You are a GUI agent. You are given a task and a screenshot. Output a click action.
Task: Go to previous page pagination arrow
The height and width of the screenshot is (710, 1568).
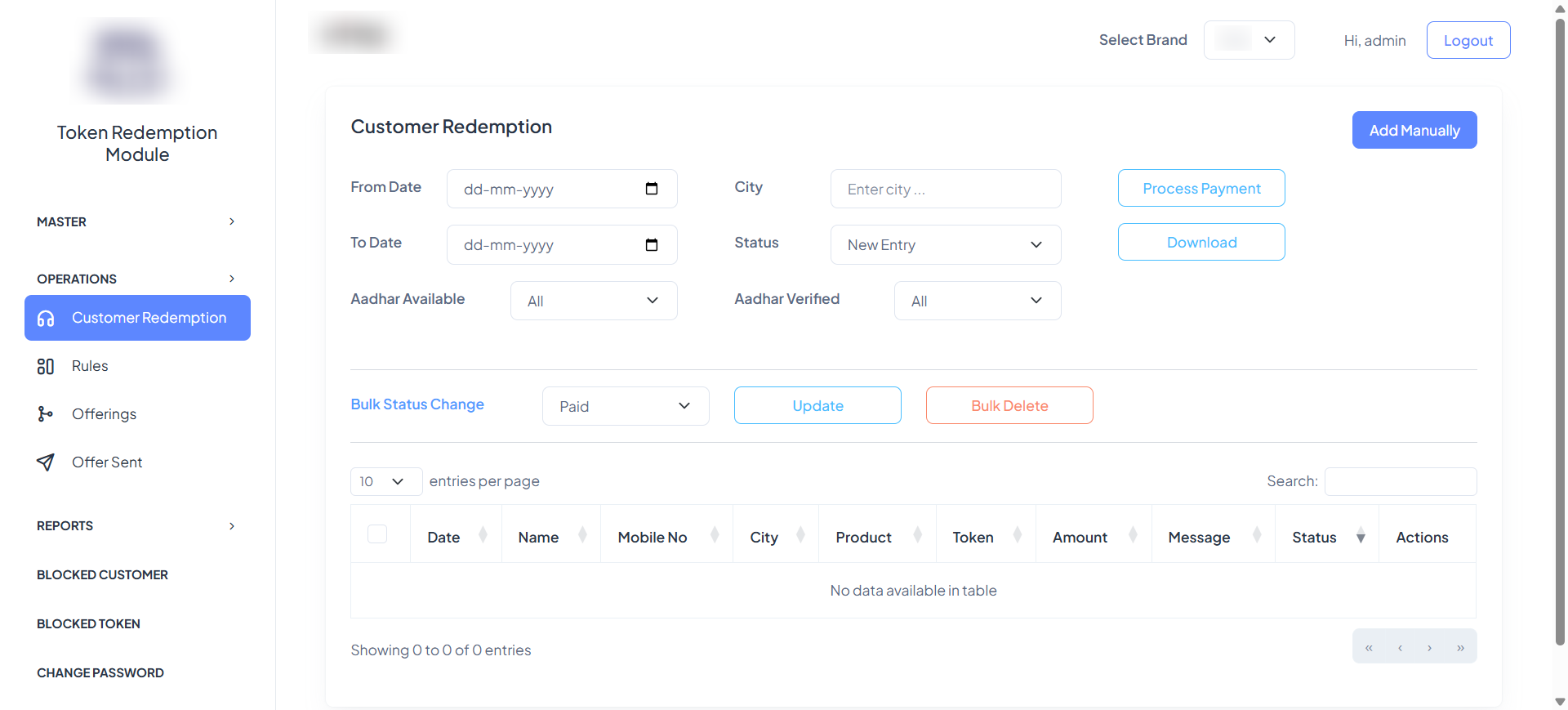[x=1400, y=647]
